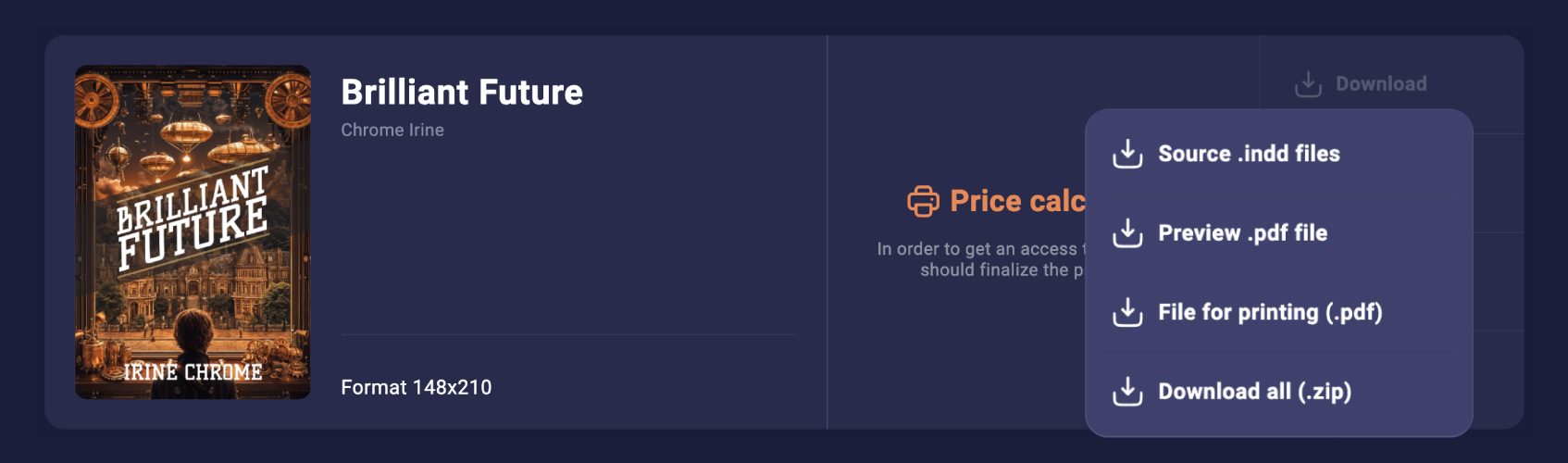Image resolution: width=1568 pixels, height=463 pixels.
Task: Open the Price calc heading link
Action: tap(1016, 201)
